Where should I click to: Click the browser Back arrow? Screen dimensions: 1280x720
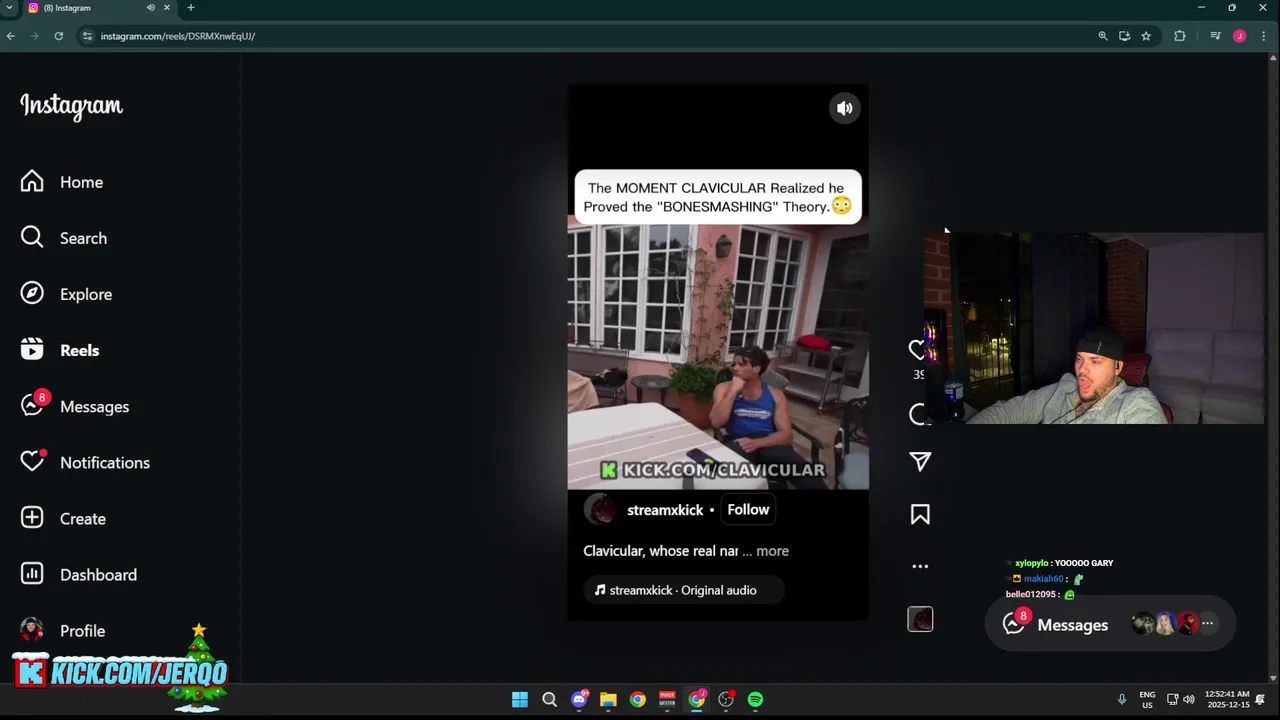coord(10,36)
